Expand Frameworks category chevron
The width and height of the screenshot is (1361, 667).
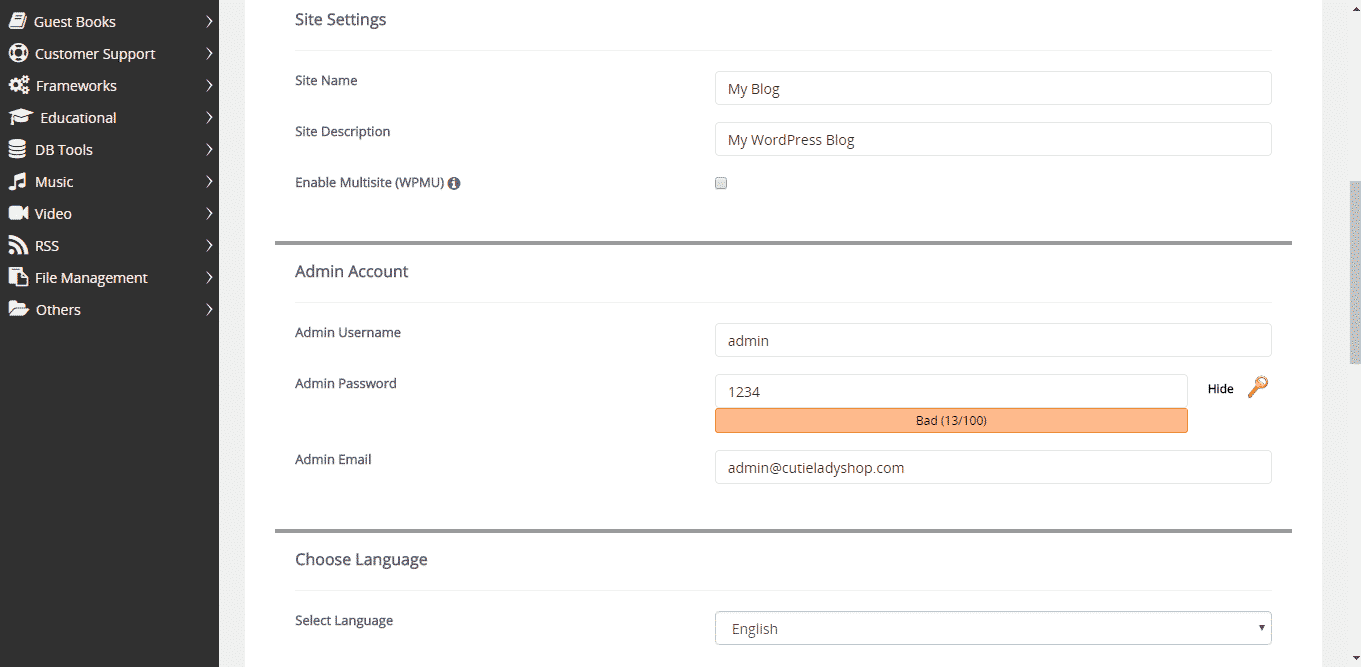209,85
